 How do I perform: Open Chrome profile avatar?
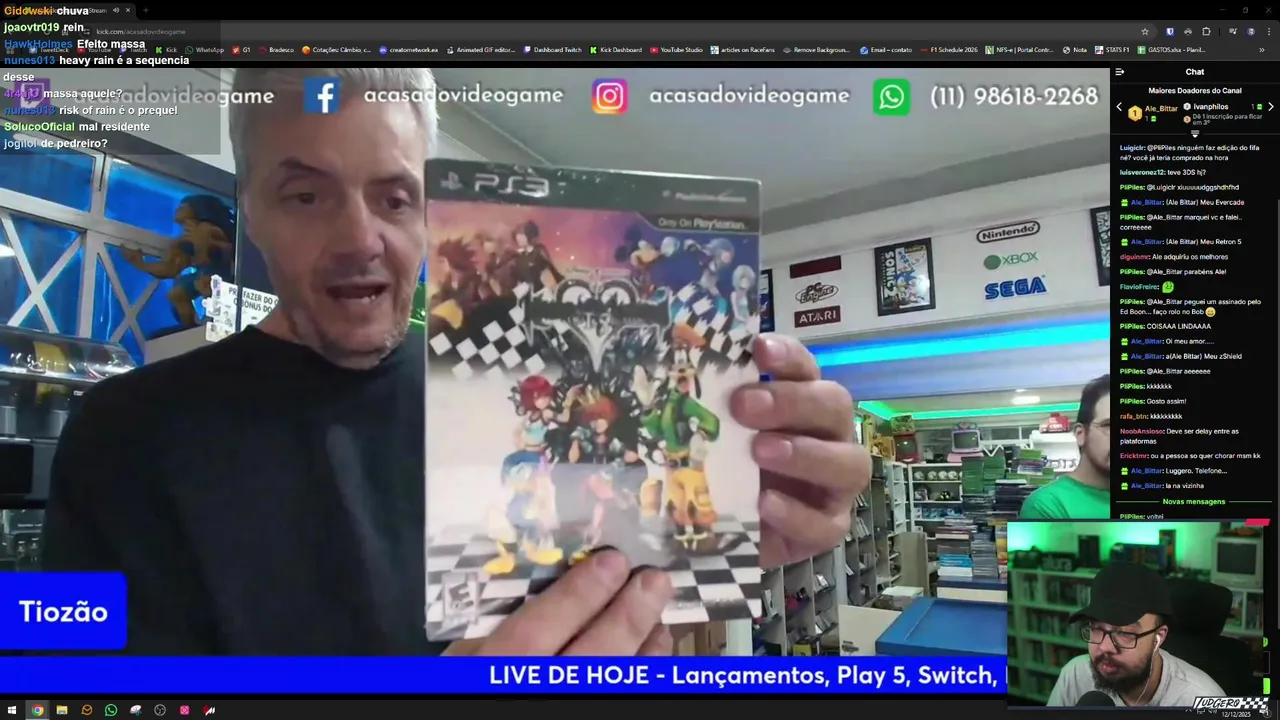(x=1250, y=31)
